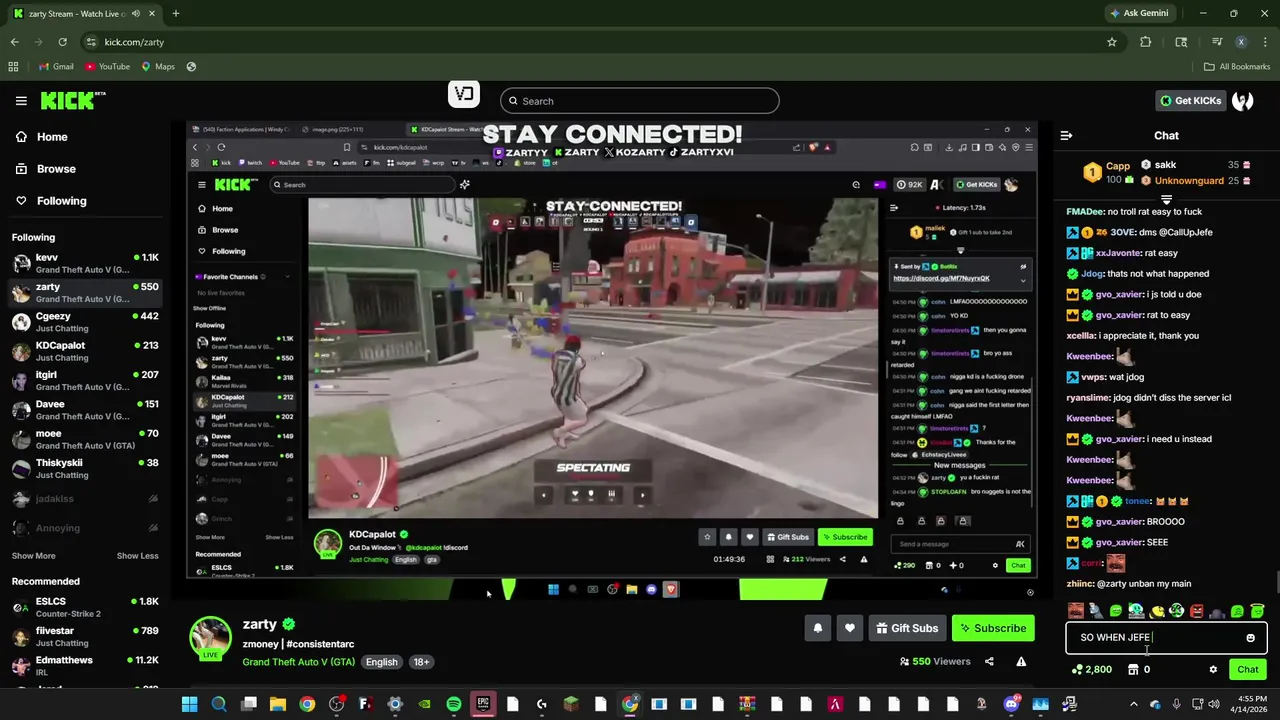
Task: Share the stream via share icon
Action: 989,661
